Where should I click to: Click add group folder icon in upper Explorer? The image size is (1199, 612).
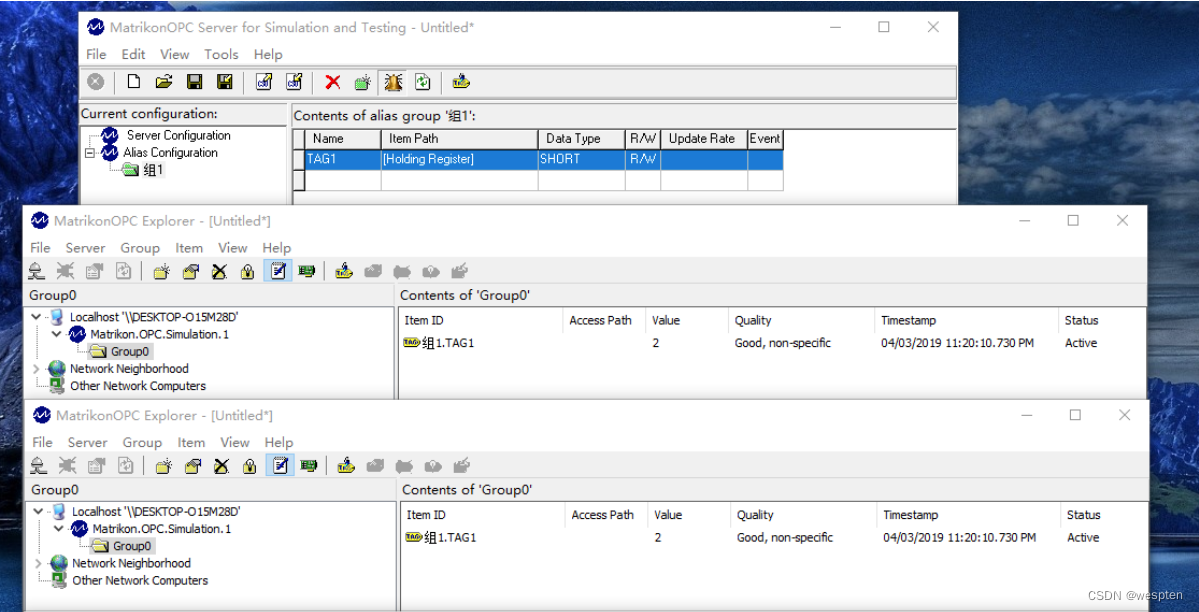coord(161,271)
